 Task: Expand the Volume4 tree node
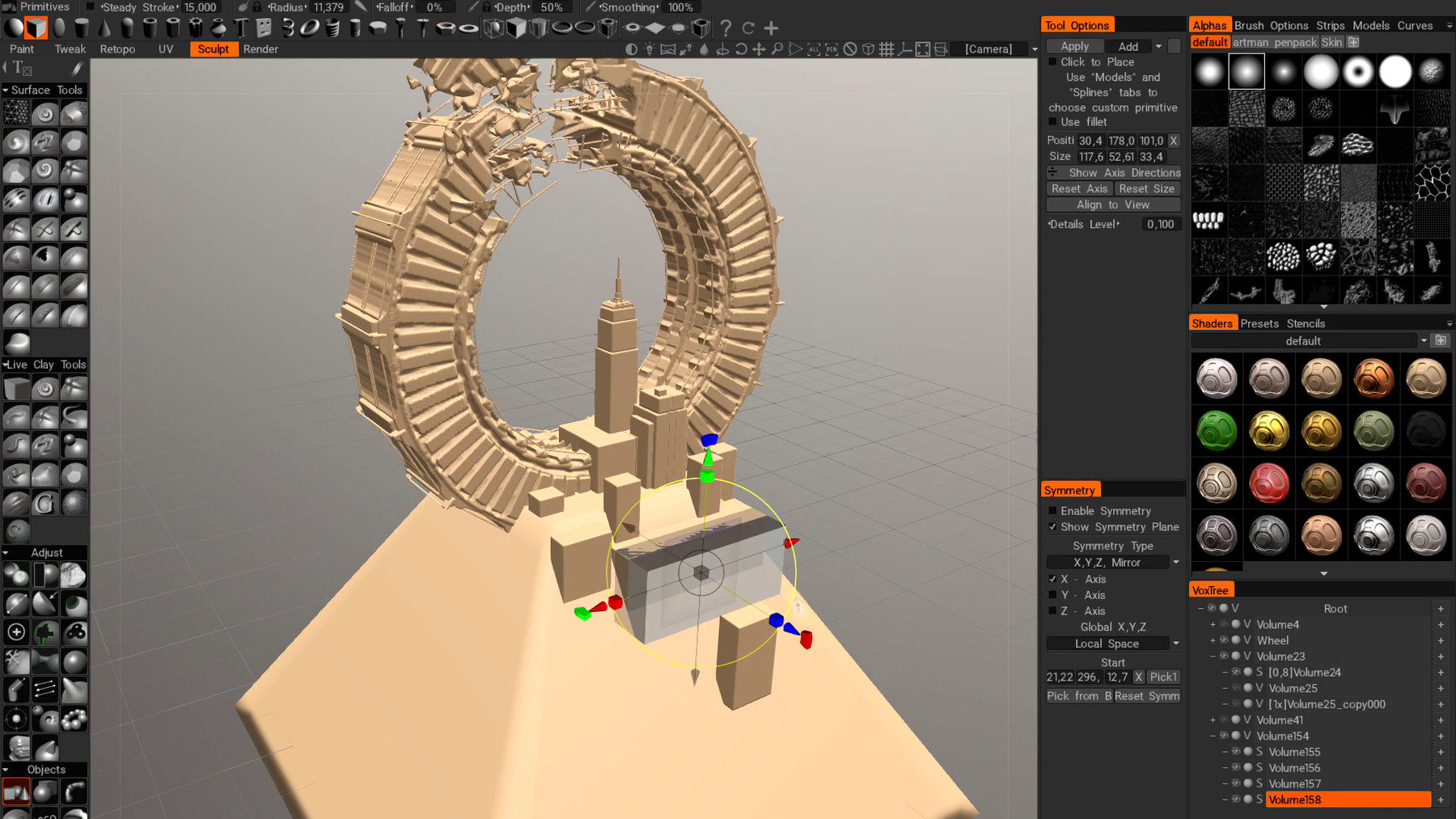point(1213,625)
